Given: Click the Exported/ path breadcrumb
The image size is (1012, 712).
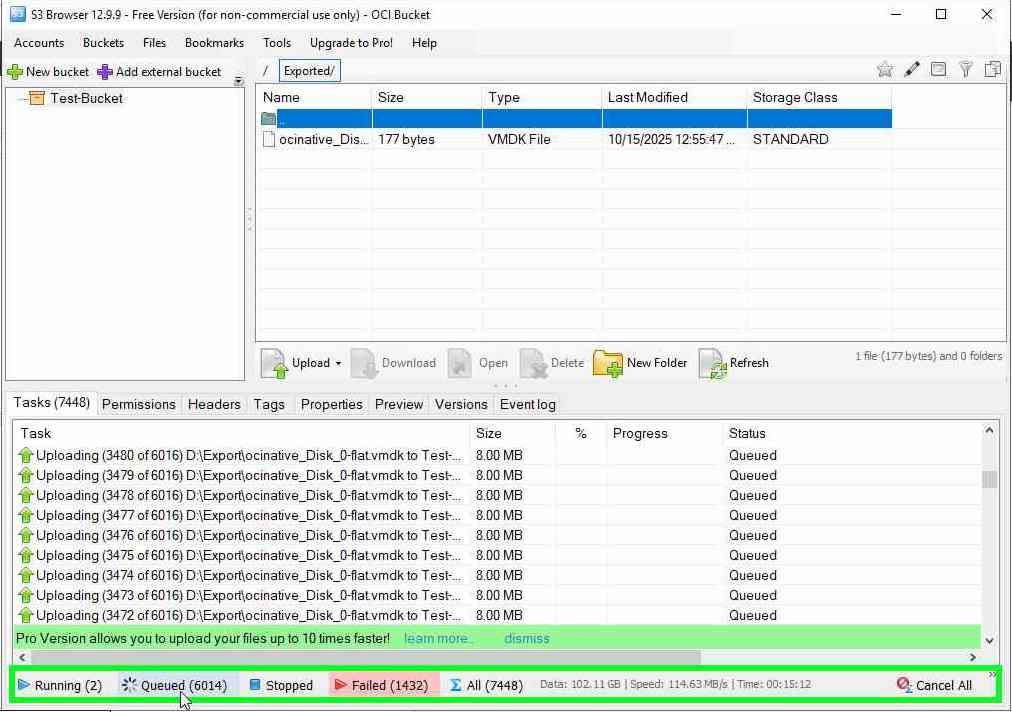Looking at the screenshot, I should [309, 71].
